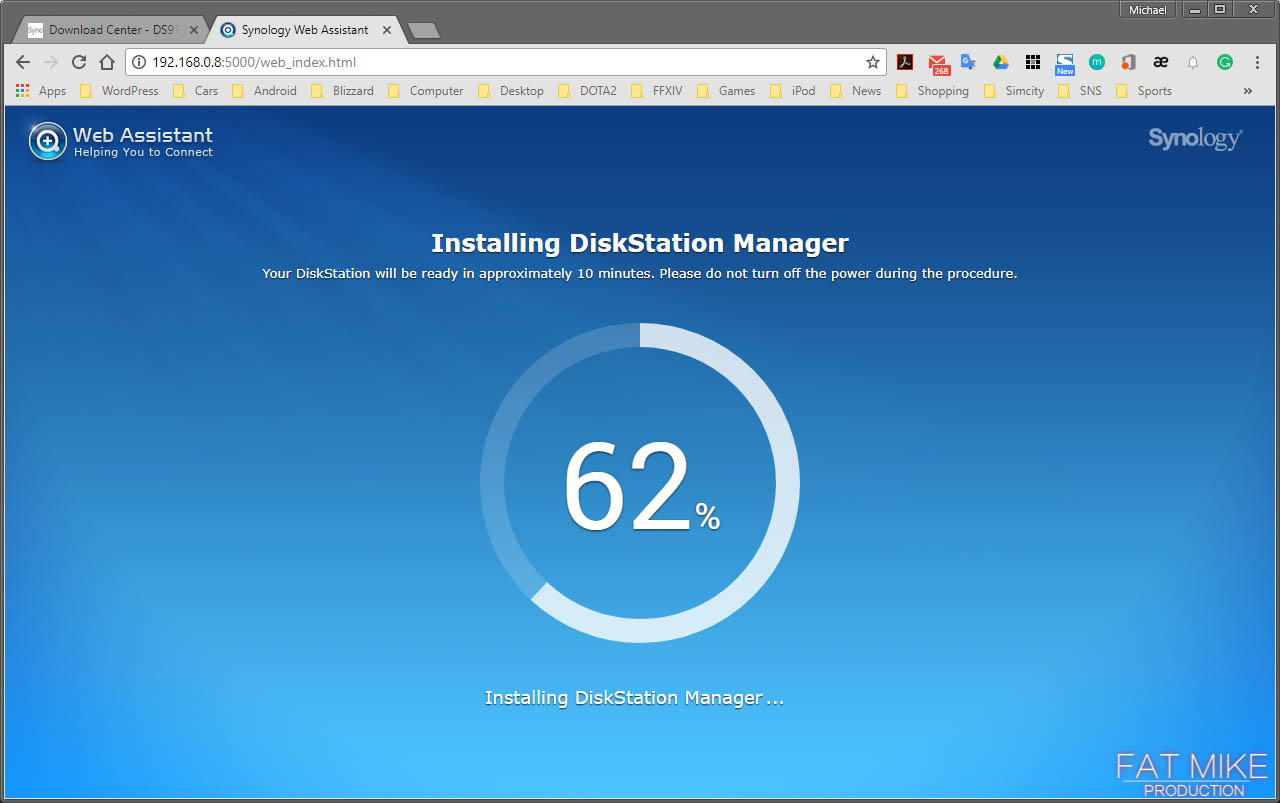Open the Office extension
The height and width of the screenshot is (803, 1280).
click(1129, 62)
